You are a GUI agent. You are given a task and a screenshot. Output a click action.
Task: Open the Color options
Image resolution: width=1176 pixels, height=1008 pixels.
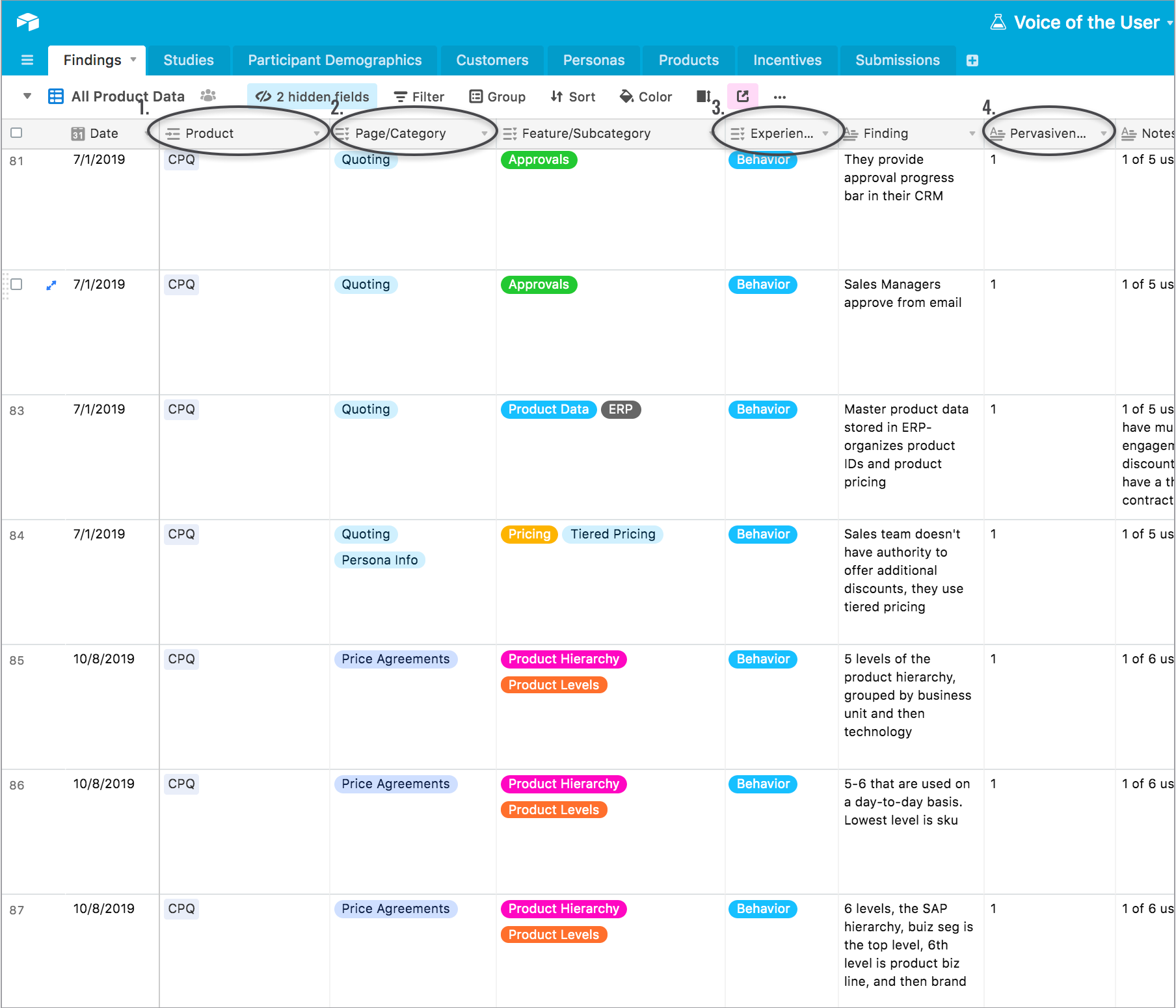[x=646, y=97]
